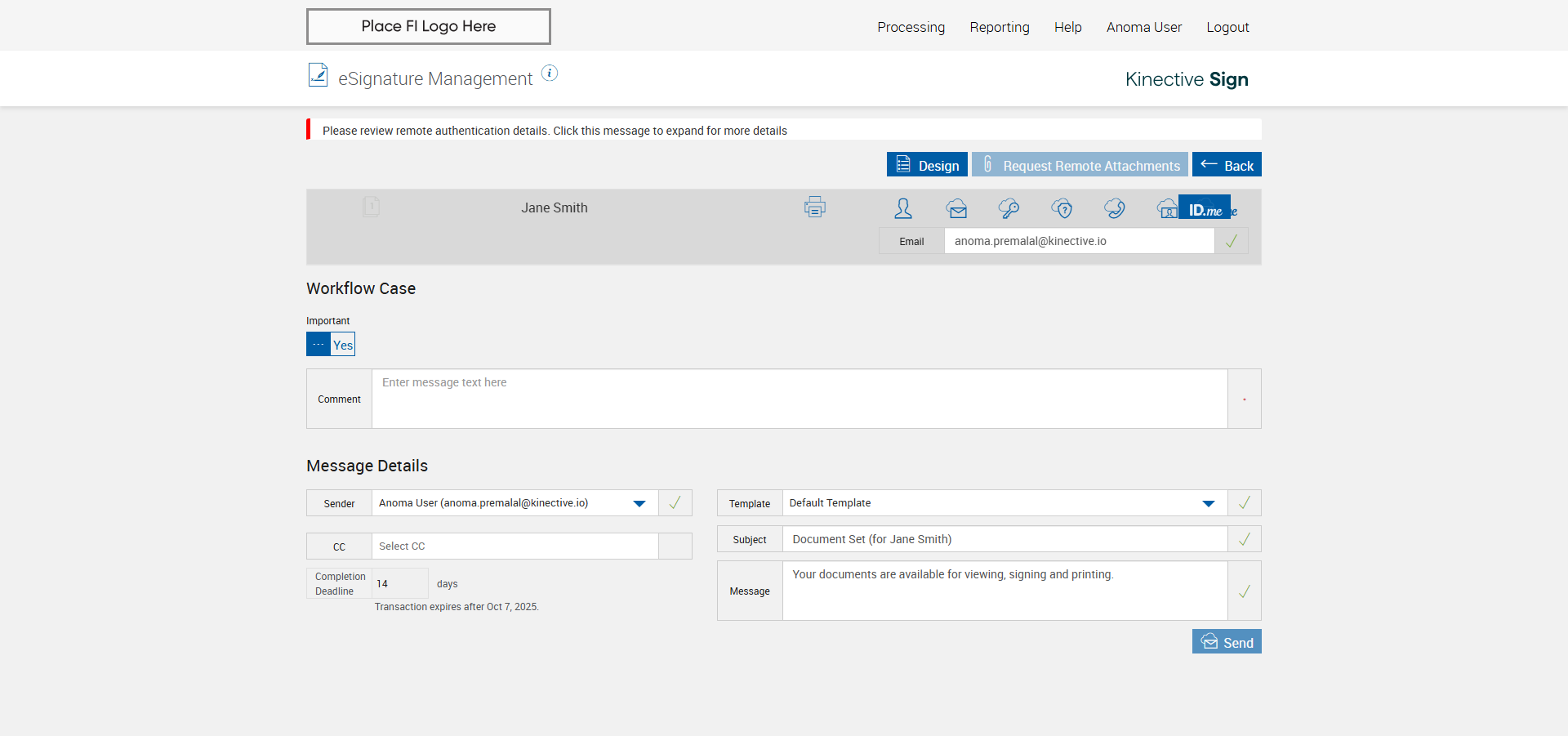This screenshot has height=736, width=1568.
Task: Click the Send button
Action: pos(1227,642)
